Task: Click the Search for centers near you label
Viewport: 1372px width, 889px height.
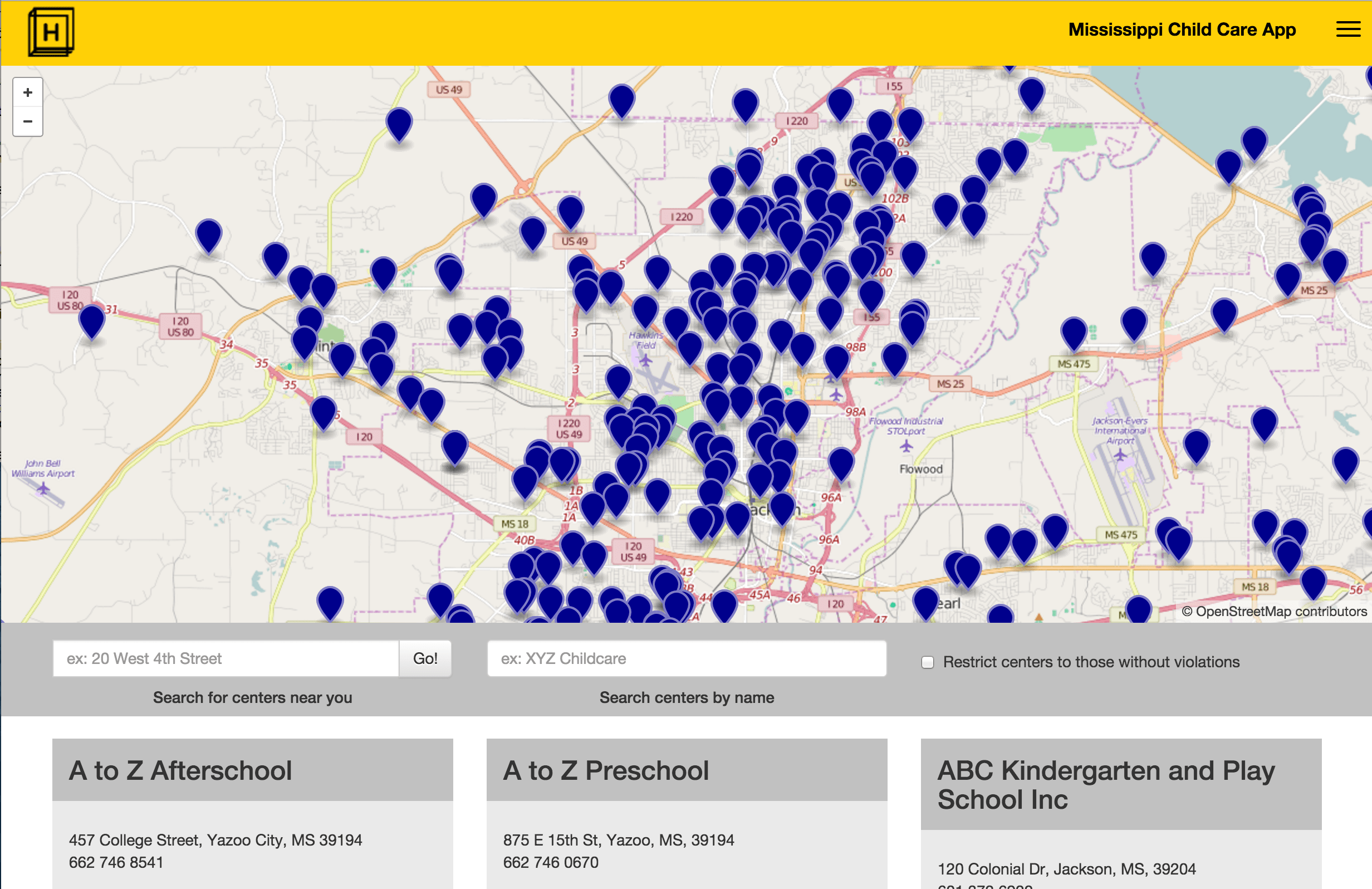Action: tap(252, 697)
